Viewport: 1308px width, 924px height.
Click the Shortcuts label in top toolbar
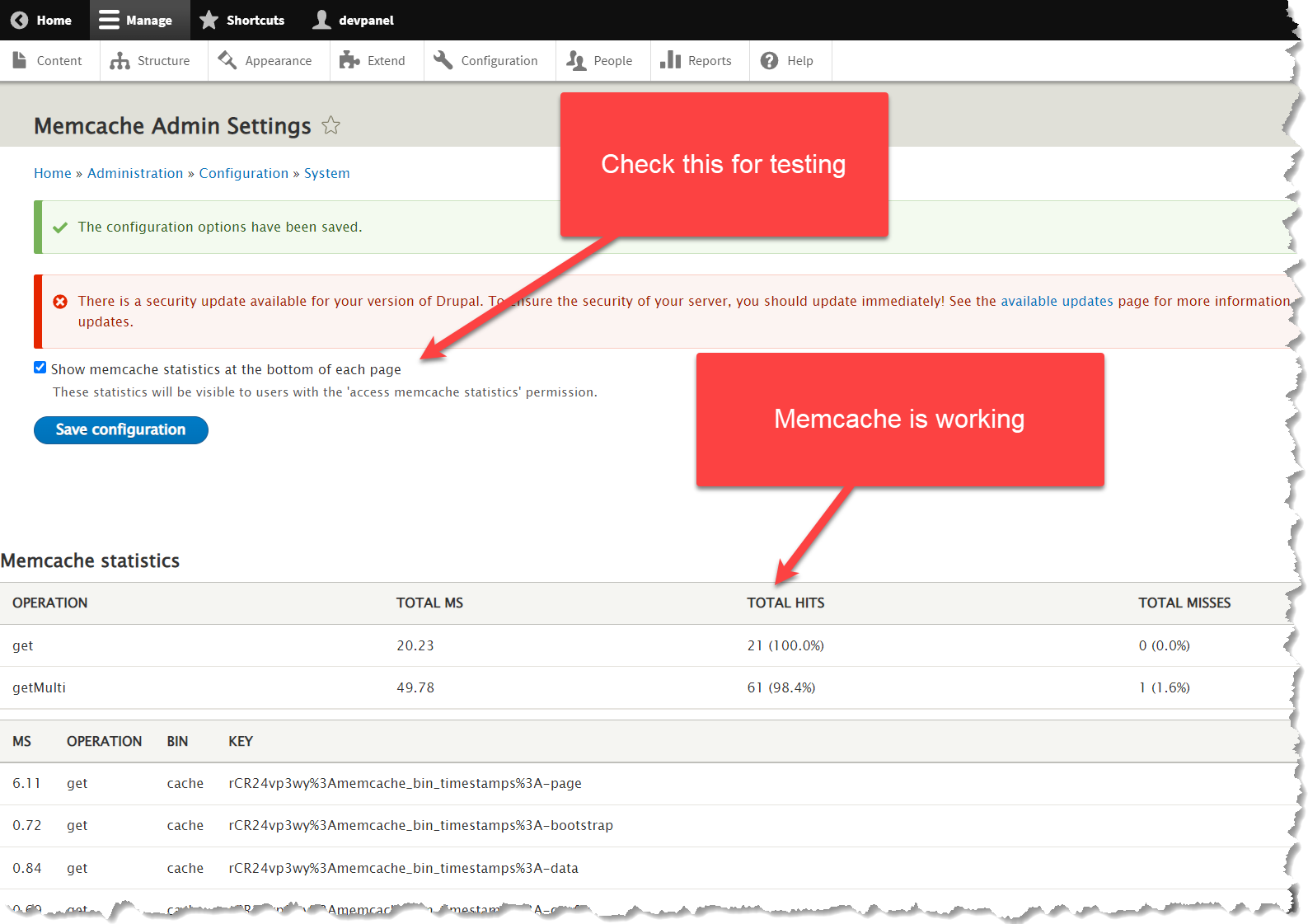[256, 20]
